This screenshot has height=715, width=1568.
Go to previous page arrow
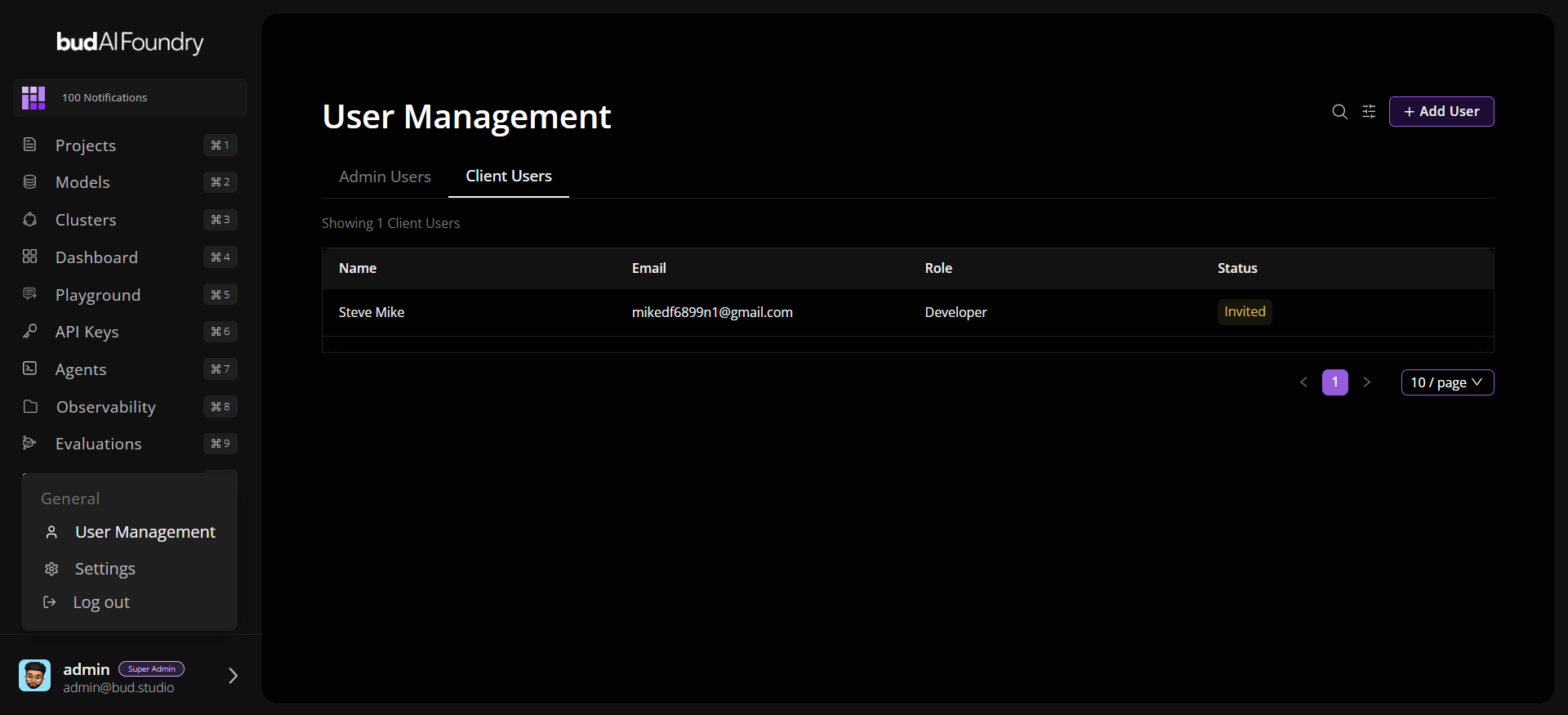1303,382
